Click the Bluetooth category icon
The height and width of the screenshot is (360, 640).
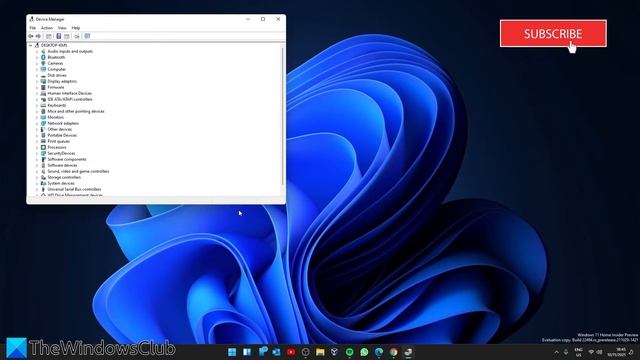[x=43, y=57]
